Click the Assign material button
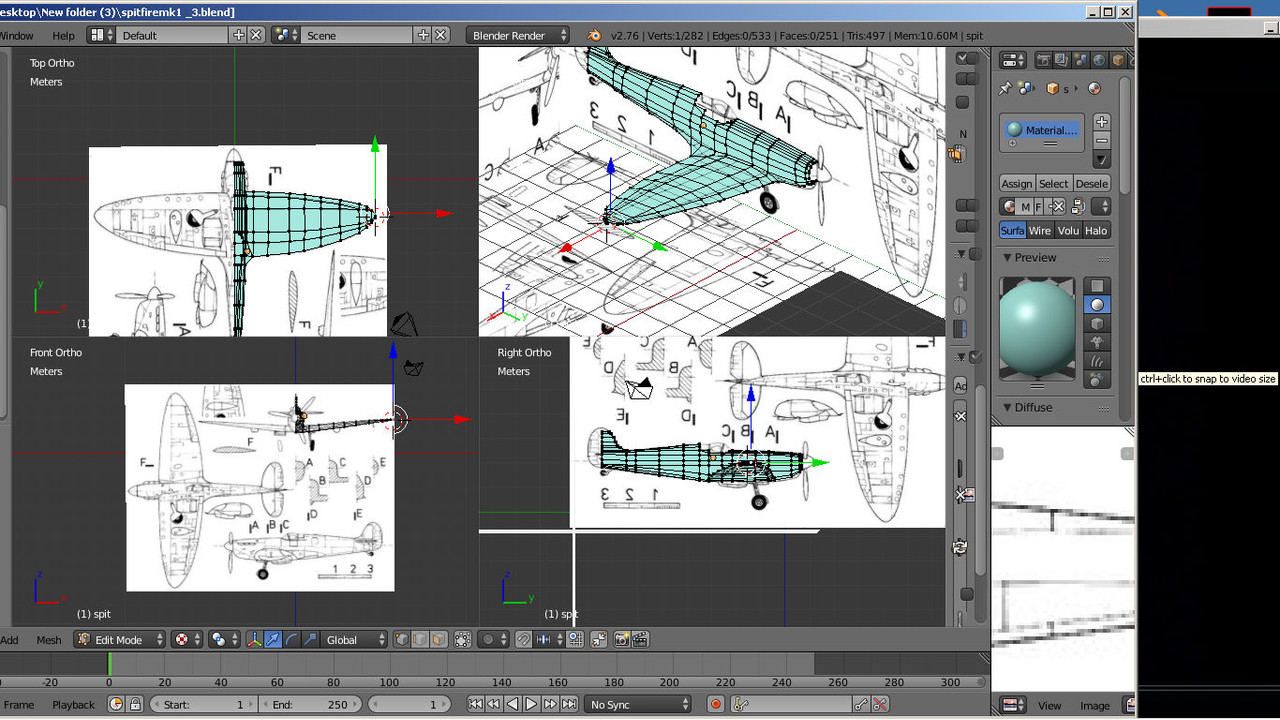This screenshot has height=720, width=1280. pos(1017,183)
